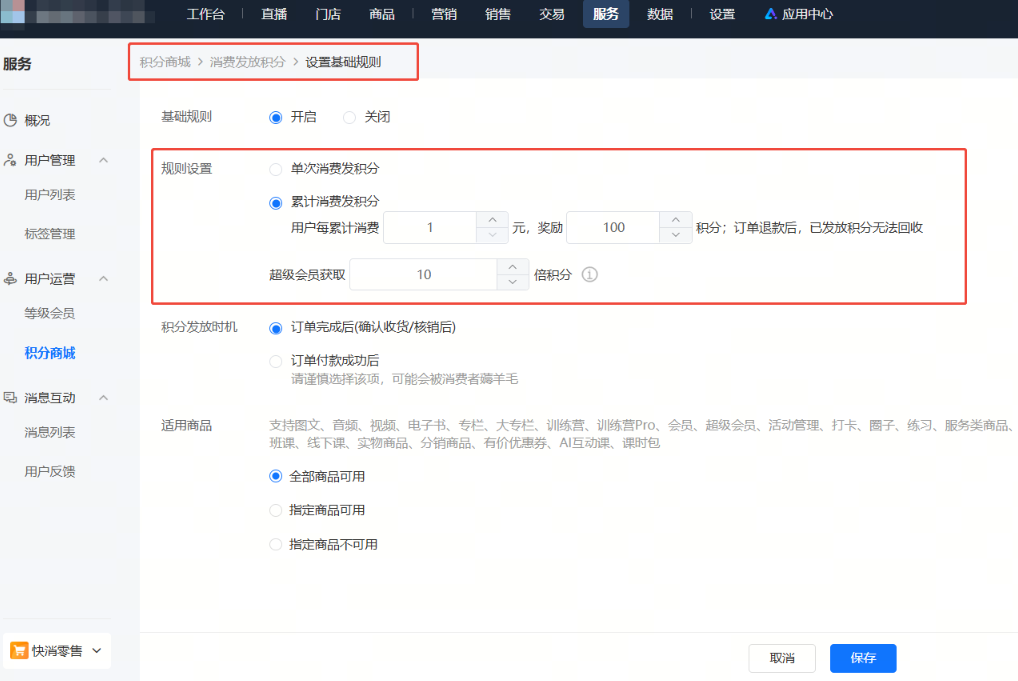Collapse the 消息互动 sidebar section
Screen dimensions: 1018x681
(103, 397)
